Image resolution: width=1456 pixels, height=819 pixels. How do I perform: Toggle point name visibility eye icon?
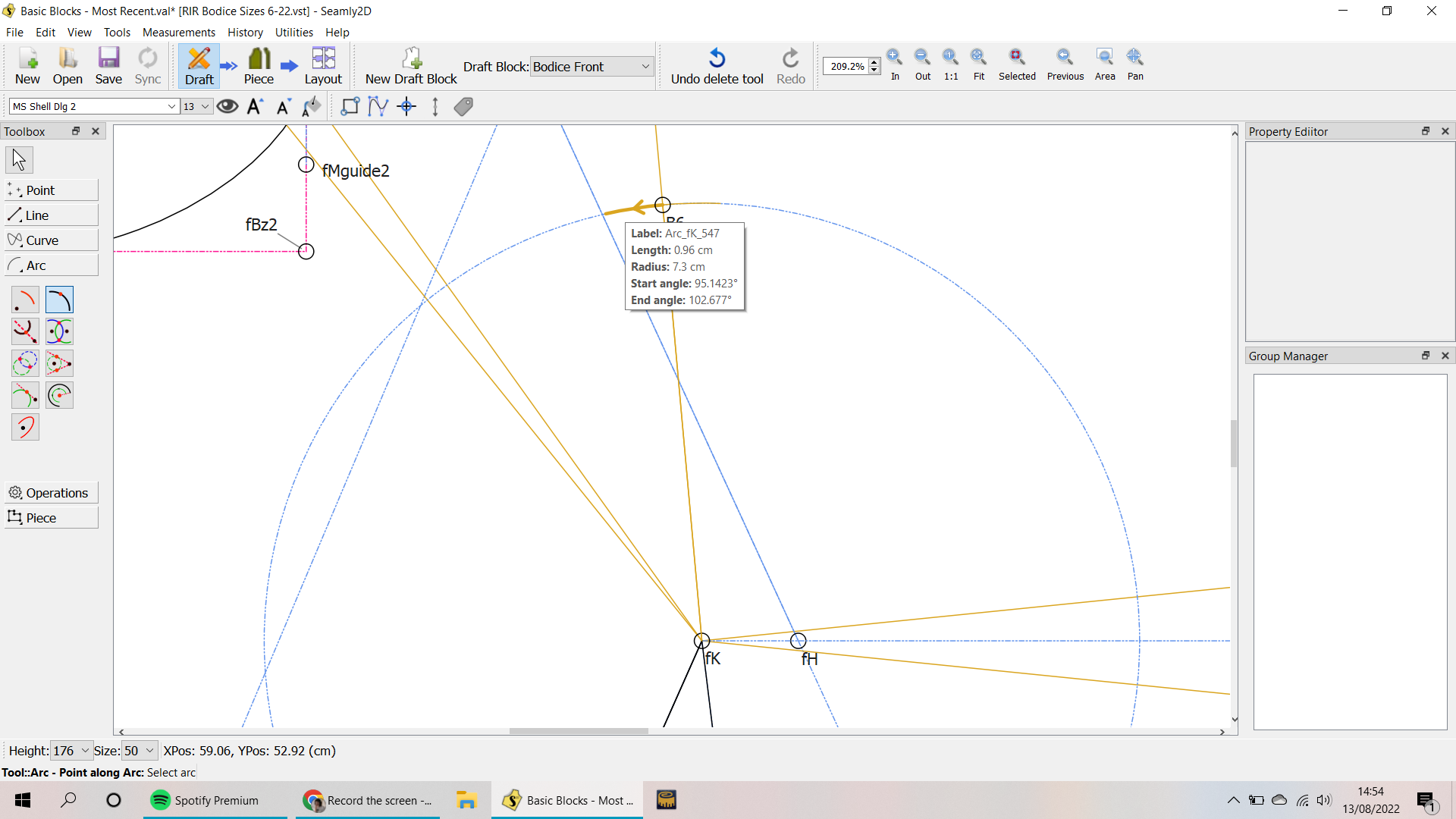(x=227, y=107)
